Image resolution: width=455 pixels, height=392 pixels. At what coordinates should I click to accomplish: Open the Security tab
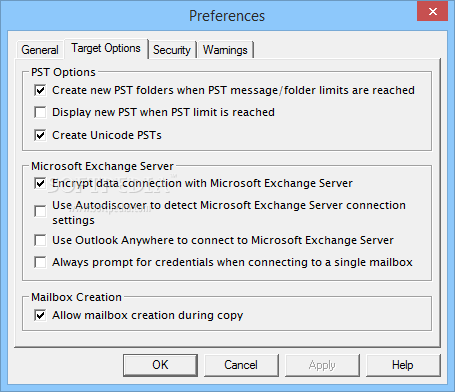click(172, 50)
